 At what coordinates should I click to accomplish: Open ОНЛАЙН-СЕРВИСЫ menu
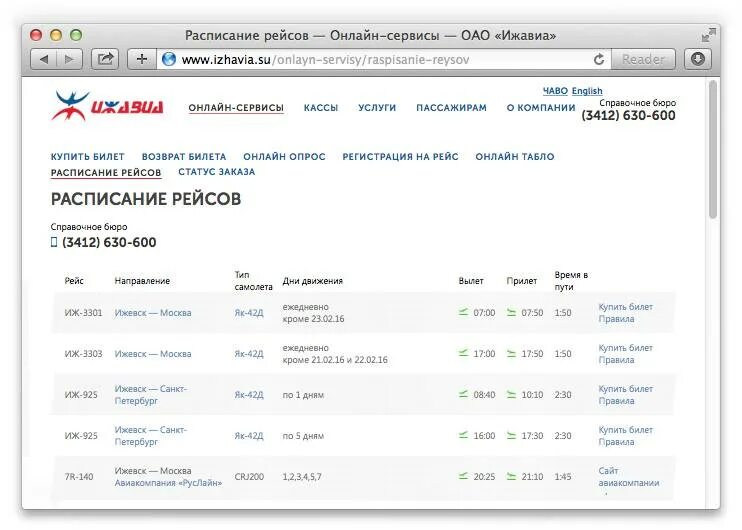(x=236, y=108)
